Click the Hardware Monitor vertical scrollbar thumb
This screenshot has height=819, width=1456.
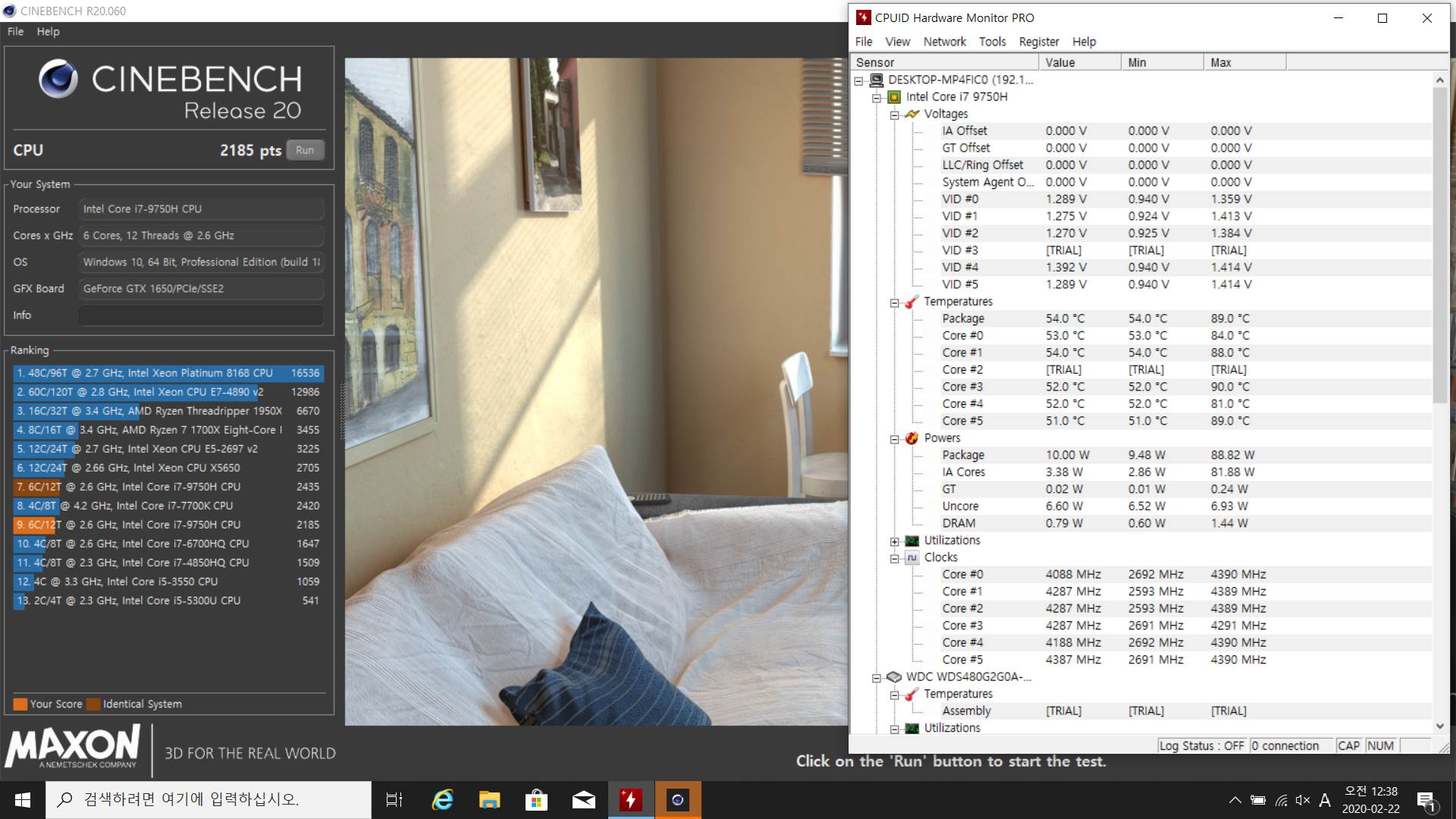click(1439, 244)
